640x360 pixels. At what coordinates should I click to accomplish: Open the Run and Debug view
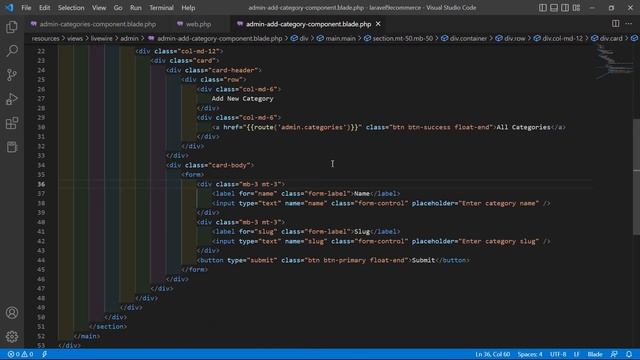coord(12,99)
